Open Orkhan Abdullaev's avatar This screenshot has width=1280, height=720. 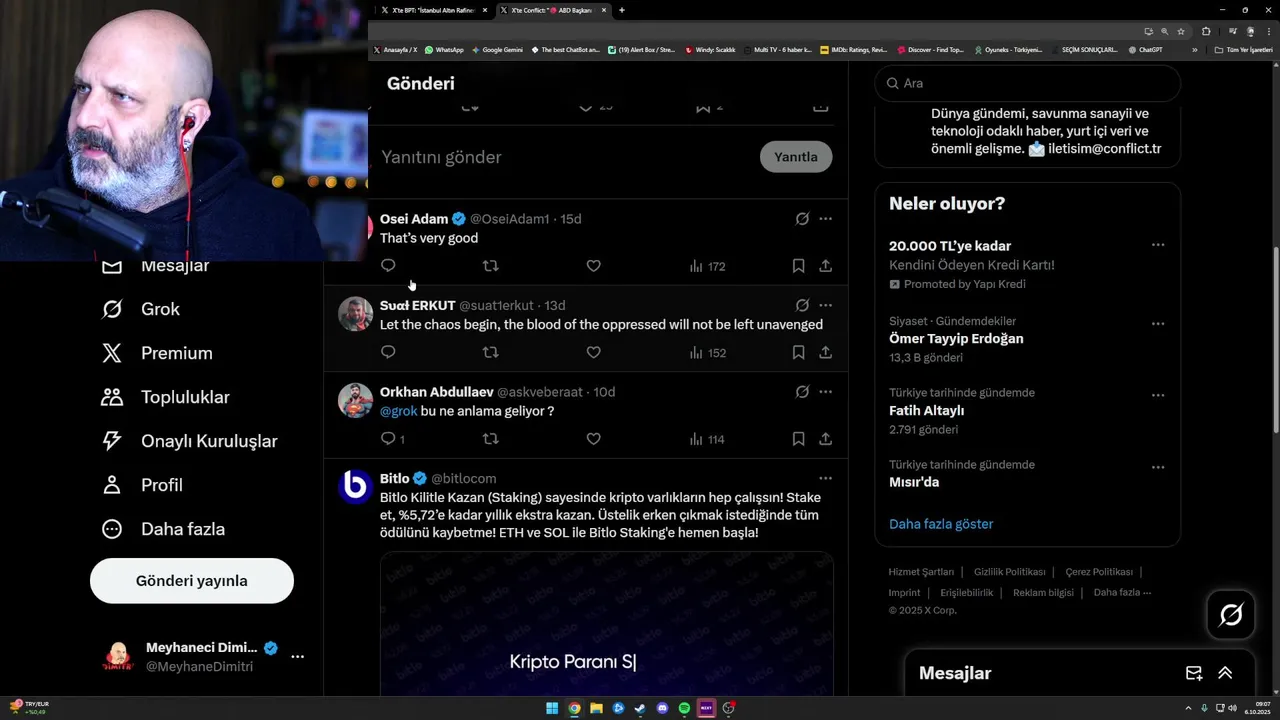coord(355,401)
